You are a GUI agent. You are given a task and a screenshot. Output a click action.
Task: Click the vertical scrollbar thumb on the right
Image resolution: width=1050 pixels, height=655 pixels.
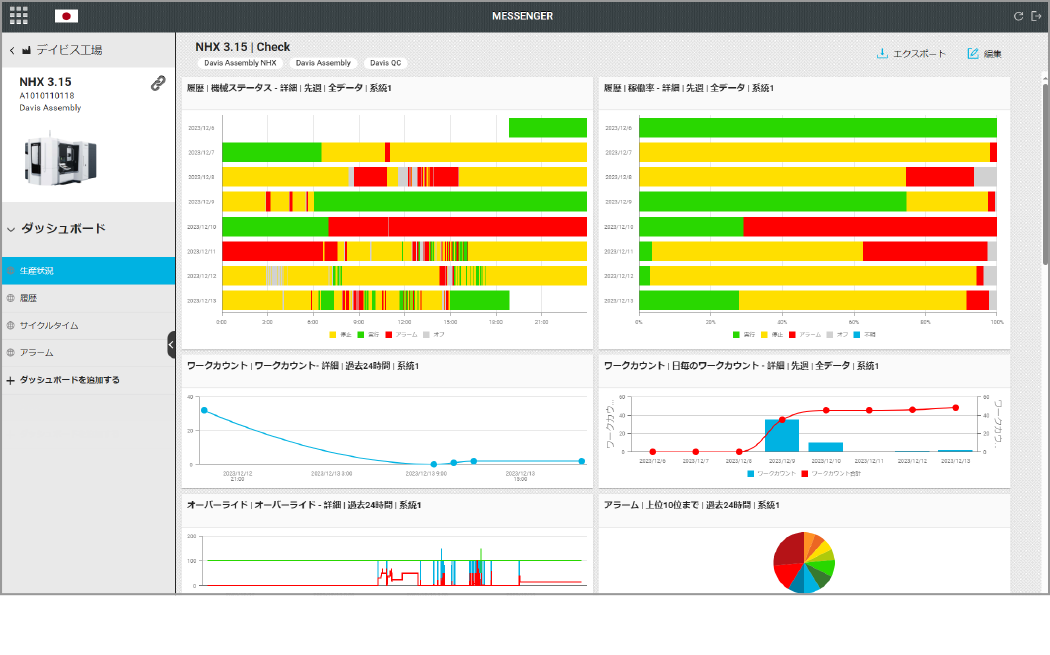tap(1045, 175)
